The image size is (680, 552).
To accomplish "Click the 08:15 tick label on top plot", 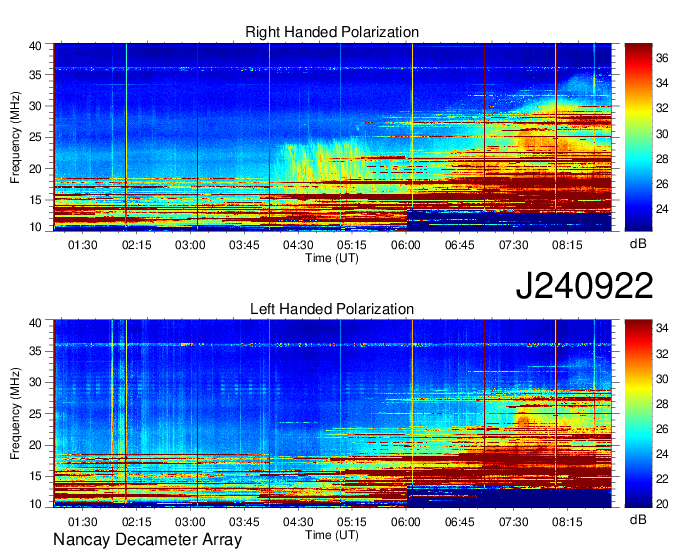I will point(567,245).
